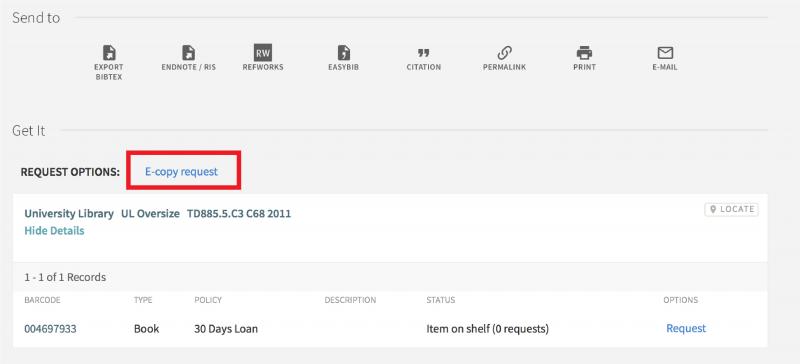Click the 'REQUEST OPTIONS:' label
Image resolution: width=800 pixels, height=364 pixels.
[70, 172]
